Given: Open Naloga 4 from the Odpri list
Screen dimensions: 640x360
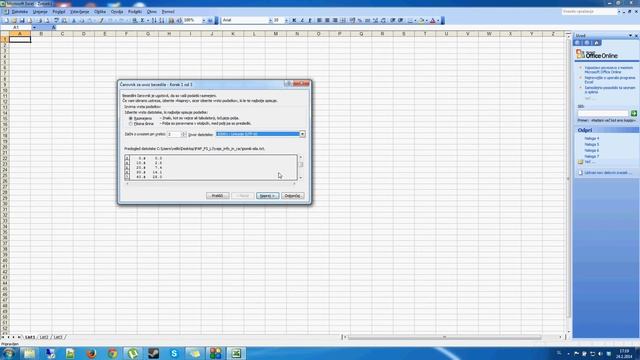Looking at the screenshot, I should (592, 138).
